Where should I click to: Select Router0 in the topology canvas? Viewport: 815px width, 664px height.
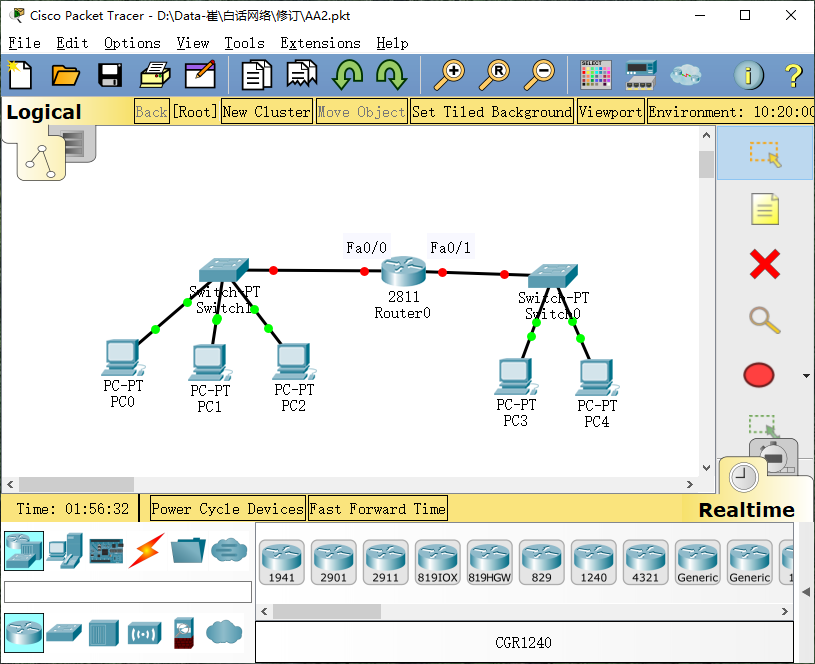[x=402, y=270]
